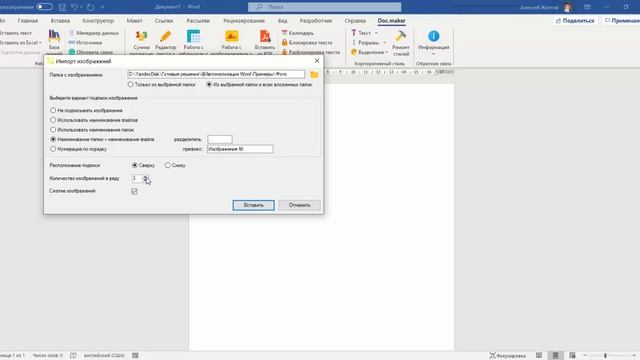This screenshot has height=360, width=640.
Task: Open the Выделение dropdown
Action: pos(369,52)
